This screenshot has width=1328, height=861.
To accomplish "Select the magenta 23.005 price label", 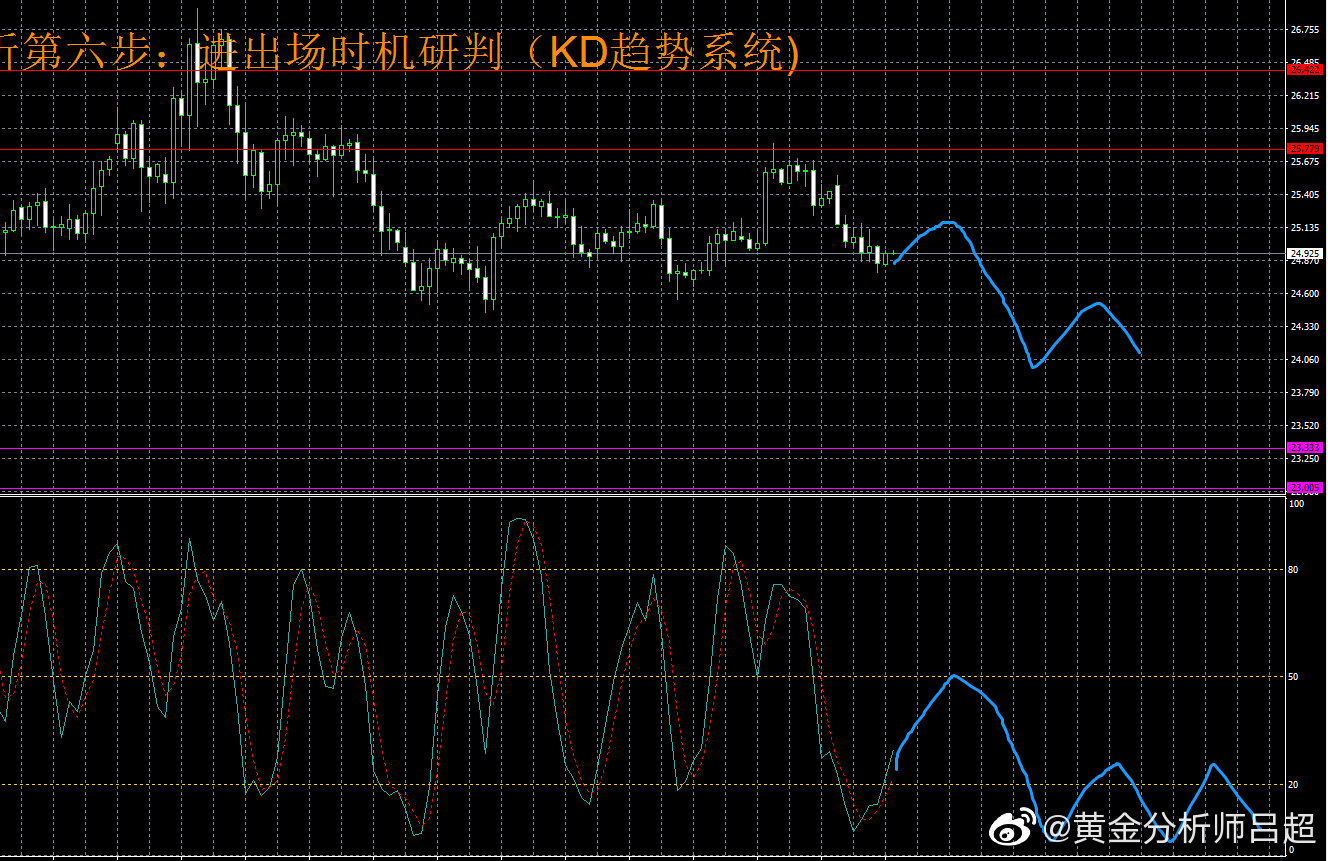I will pos(1305,487).
